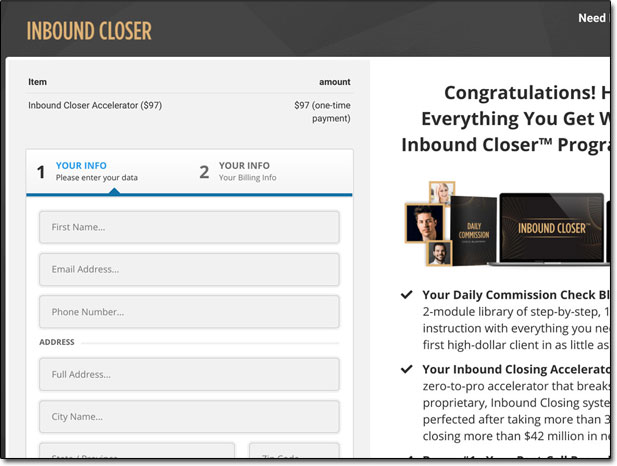Click the City Name field
The image size is (617, 466).
[189, 417]
